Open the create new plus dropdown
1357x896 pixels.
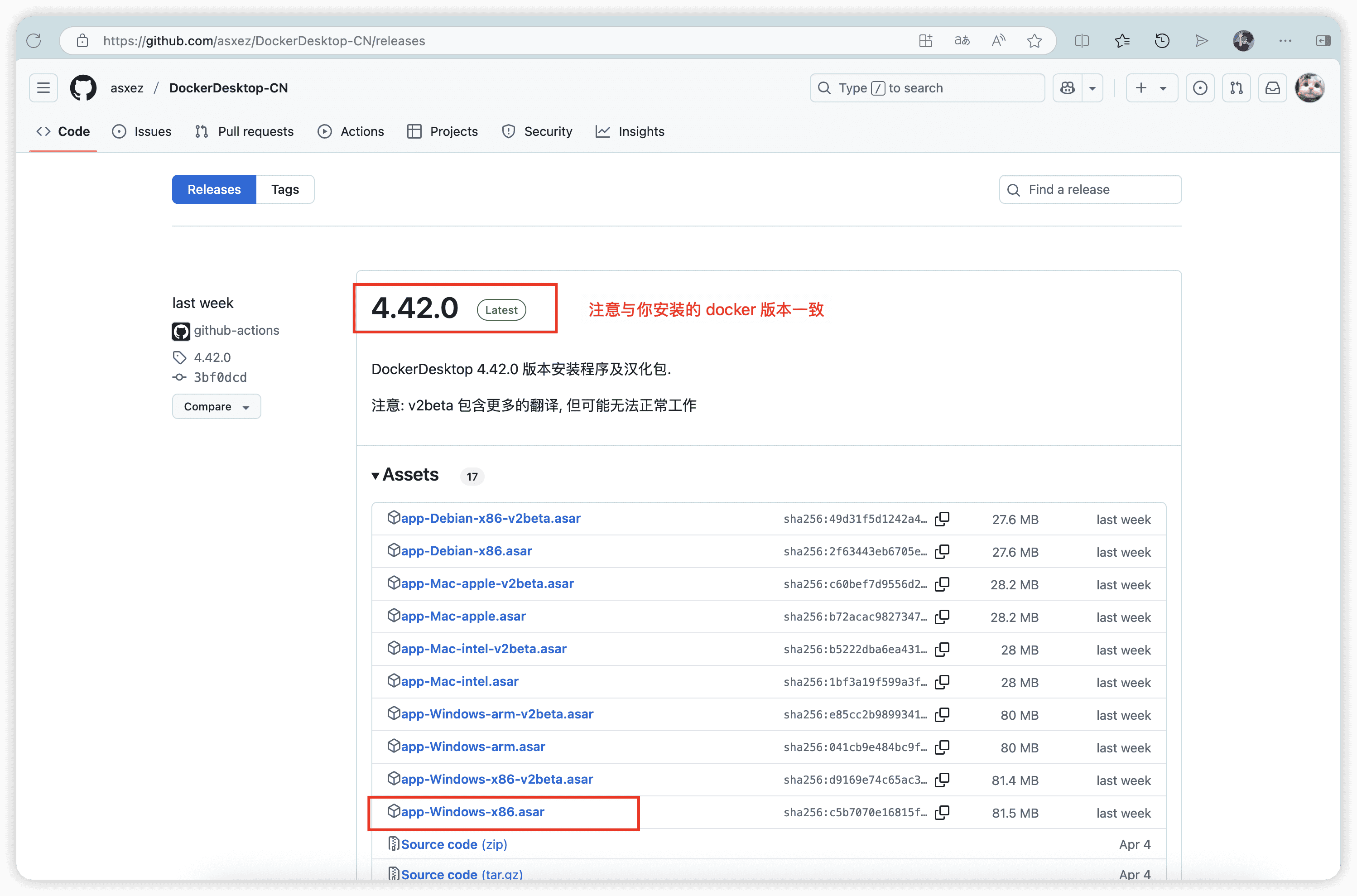pyautogui.click(x=1152, y=88)
